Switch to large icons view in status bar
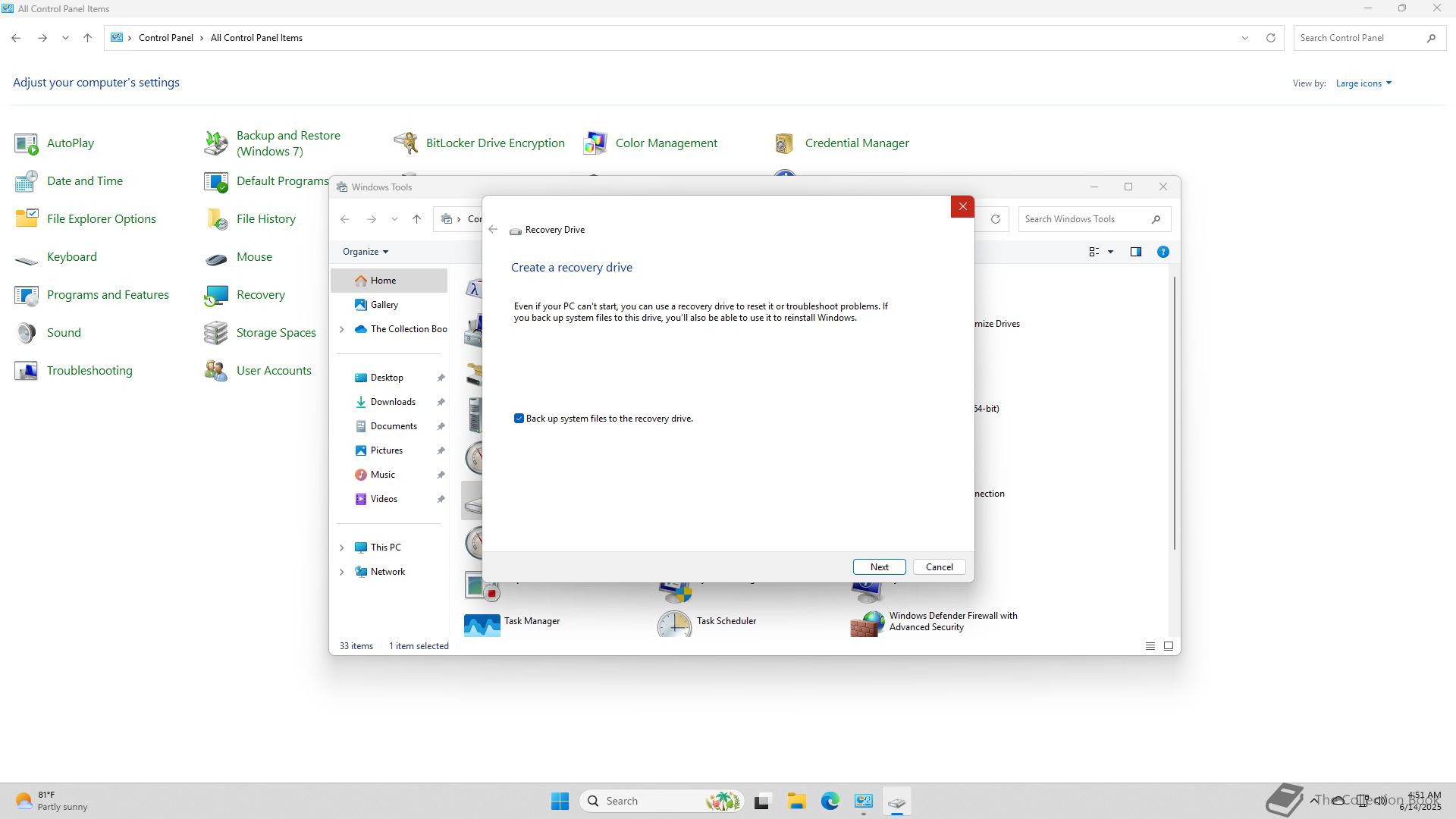This screenshot has height=819, width=1456. click(1168, 646)
